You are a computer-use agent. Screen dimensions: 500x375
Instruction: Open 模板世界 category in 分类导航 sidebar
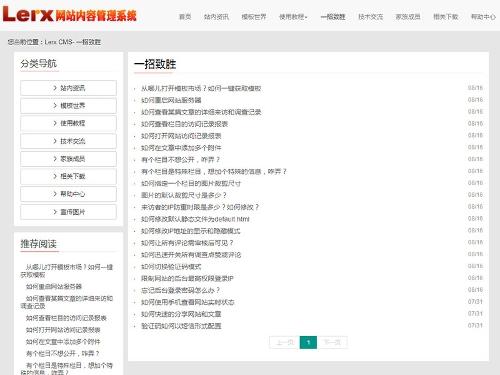point(68,106)
